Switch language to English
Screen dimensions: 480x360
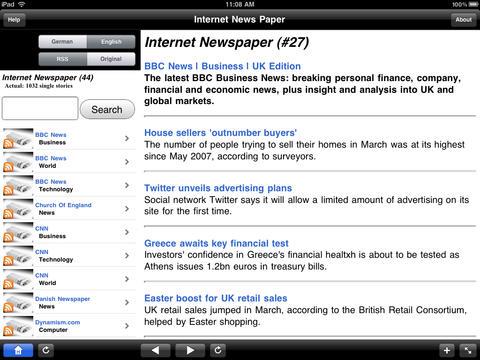111,42
